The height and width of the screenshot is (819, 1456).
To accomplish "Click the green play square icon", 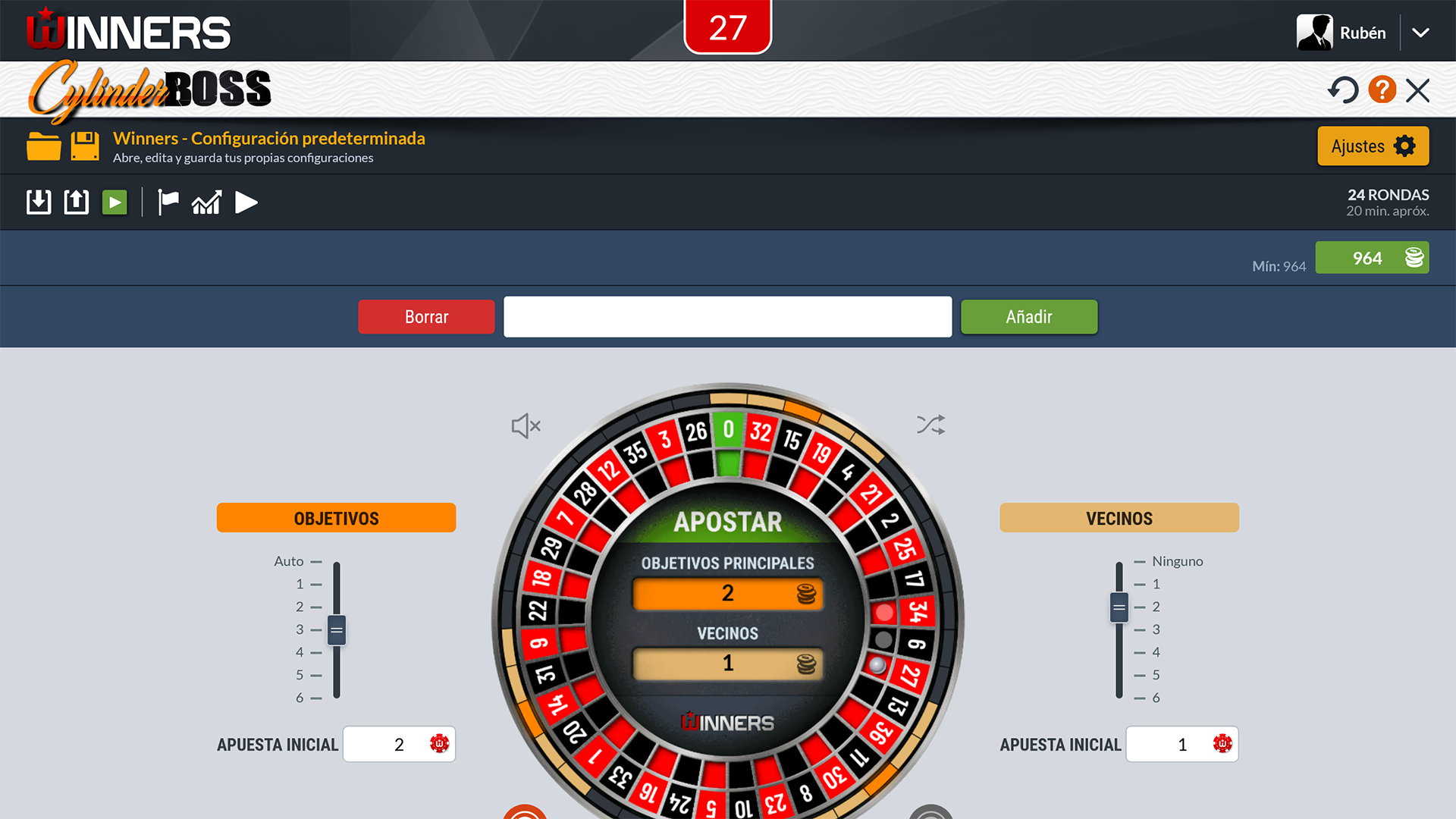I will (115, 202).
